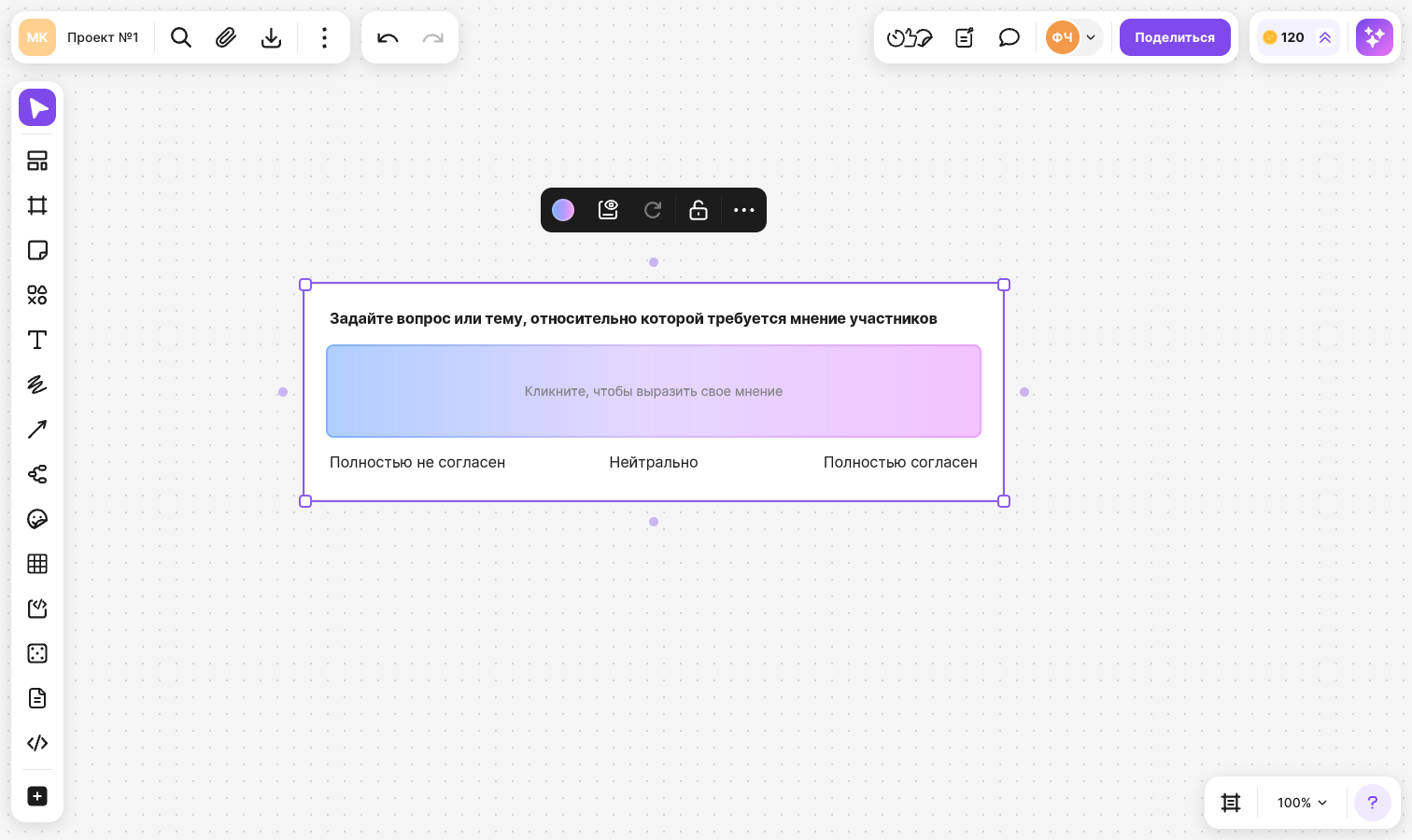The height and width of the screenshot is (840, 1412).
Task: Open the three-dot project menu
Action: (x=324, y=37)
